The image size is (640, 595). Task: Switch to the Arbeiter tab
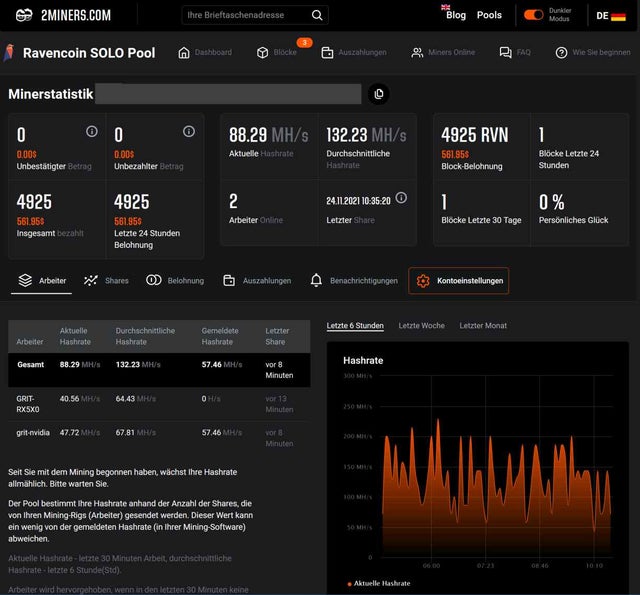tap(42, 280)
